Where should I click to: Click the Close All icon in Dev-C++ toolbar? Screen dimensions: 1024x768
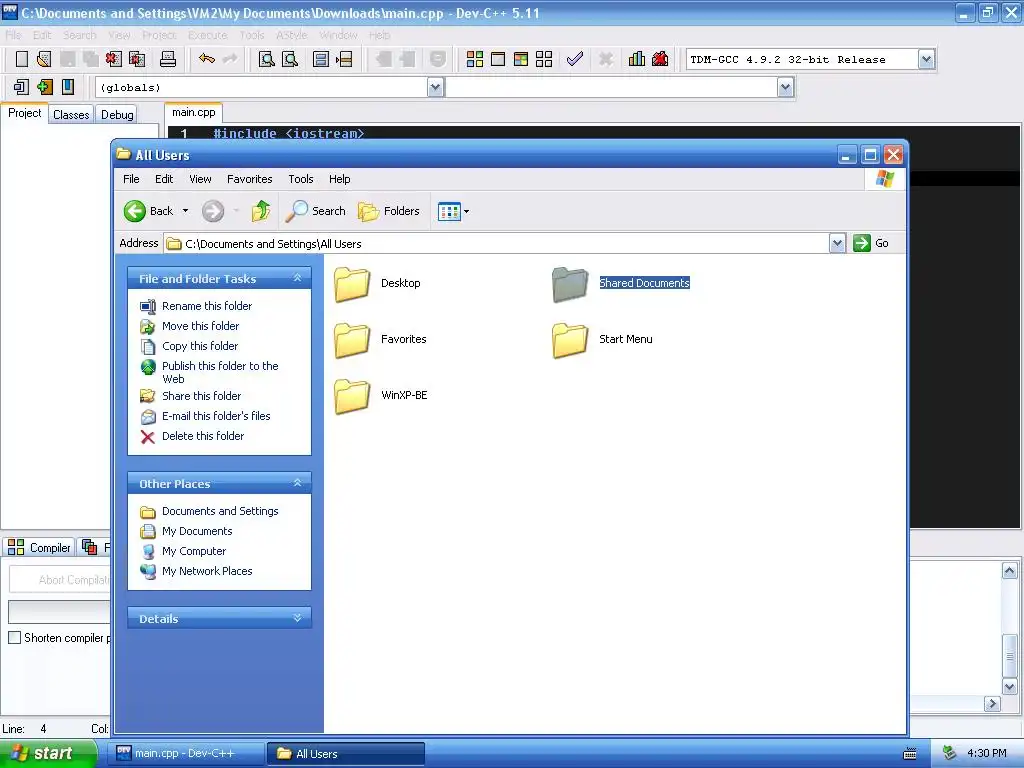[137, 59]
